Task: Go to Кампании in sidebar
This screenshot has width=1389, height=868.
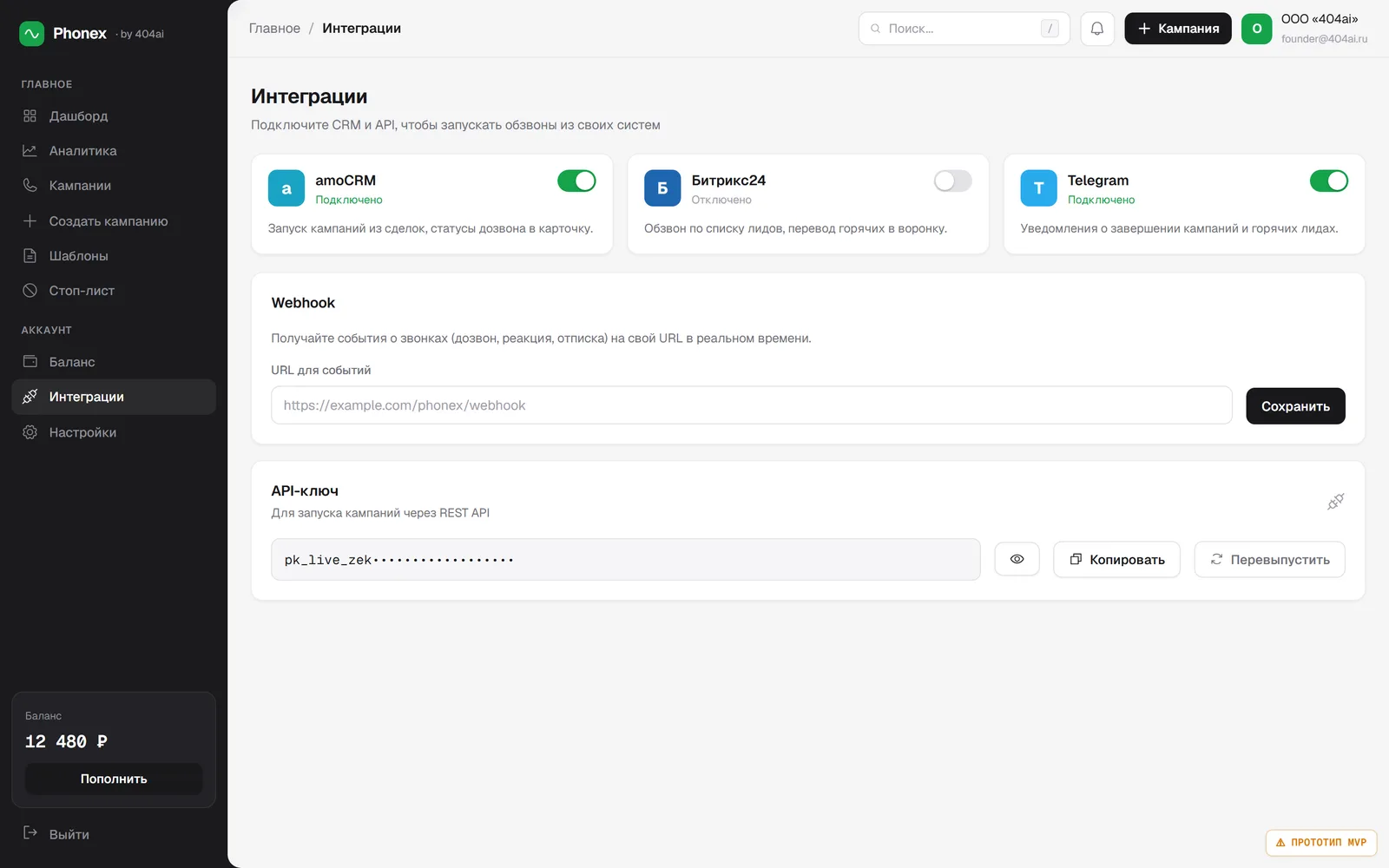Action: pyautogui.click(x=114, y=186)
